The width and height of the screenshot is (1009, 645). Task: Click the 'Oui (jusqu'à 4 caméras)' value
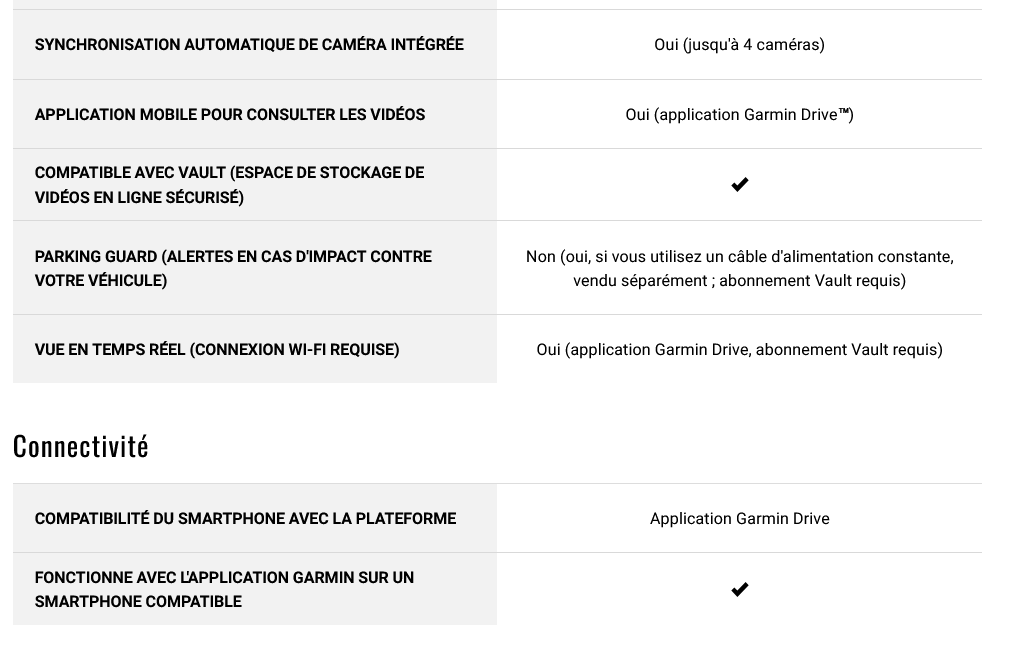point(739,44)
